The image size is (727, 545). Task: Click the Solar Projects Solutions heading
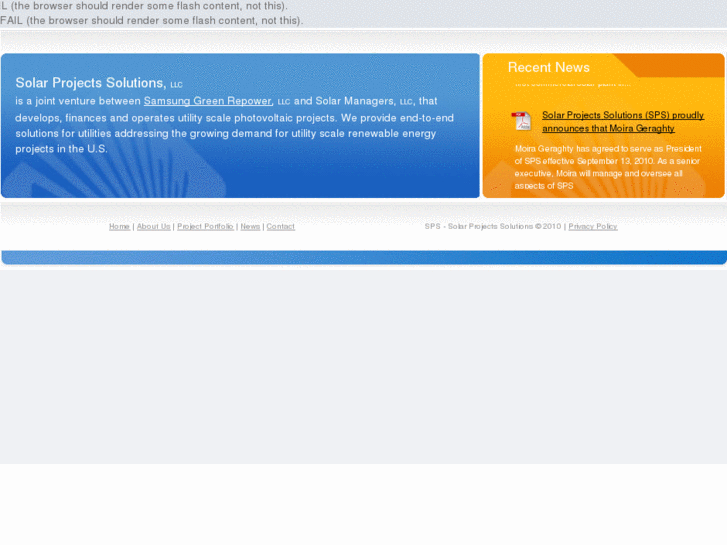[x=99, y=83]
